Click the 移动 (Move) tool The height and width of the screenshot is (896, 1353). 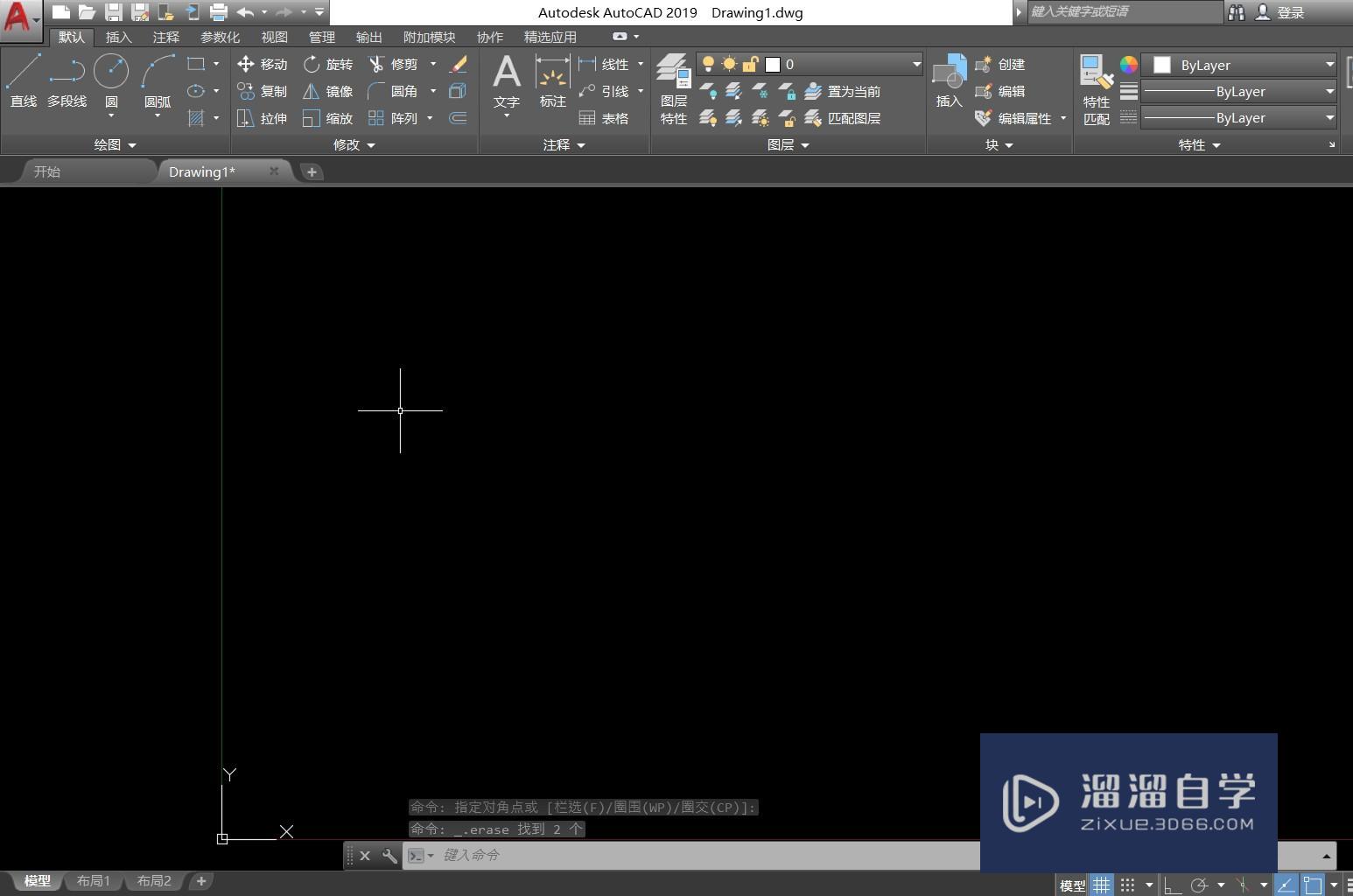tap(263, 64)
